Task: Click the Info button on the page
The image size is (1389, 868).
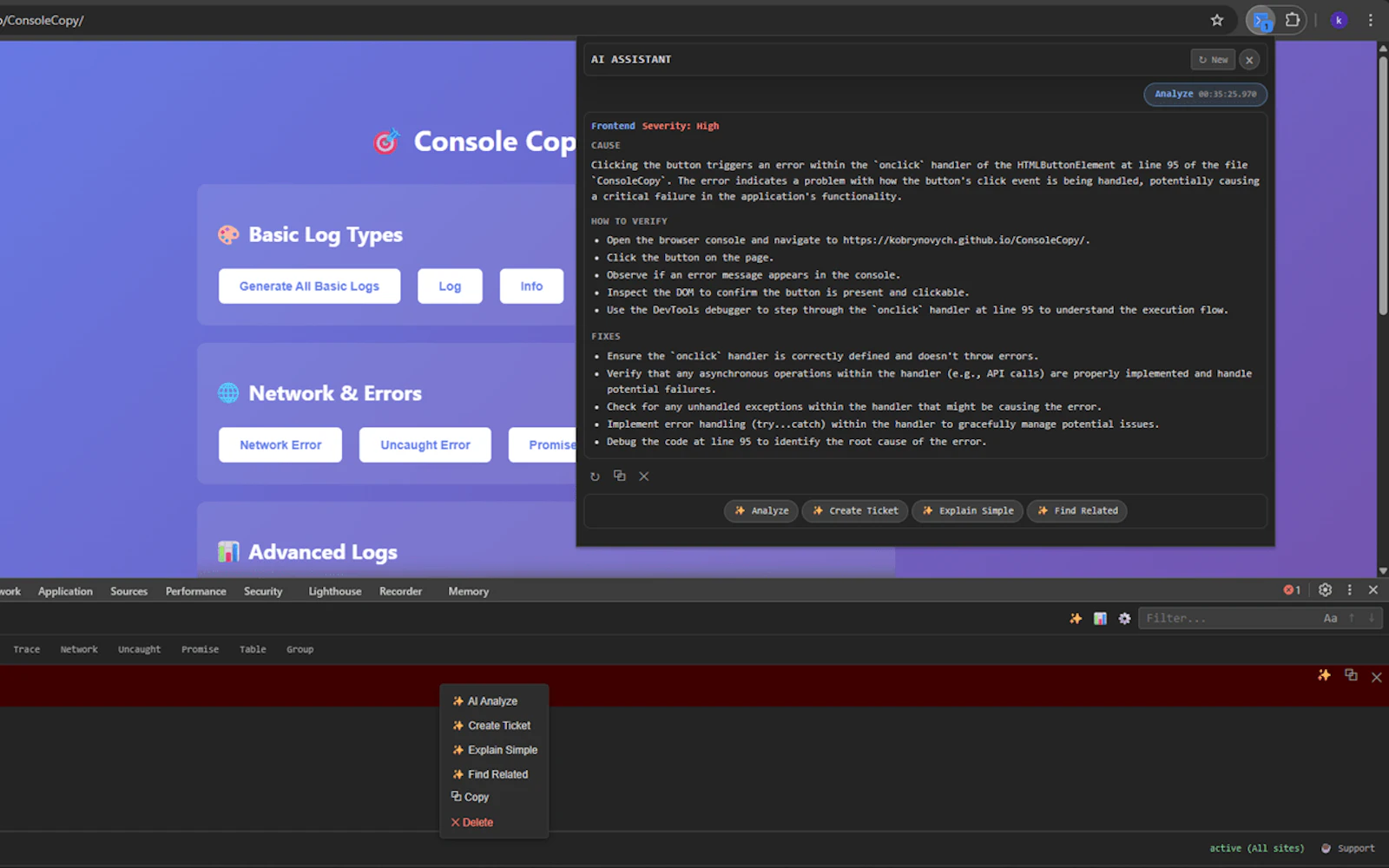Action: pos(531,286)
